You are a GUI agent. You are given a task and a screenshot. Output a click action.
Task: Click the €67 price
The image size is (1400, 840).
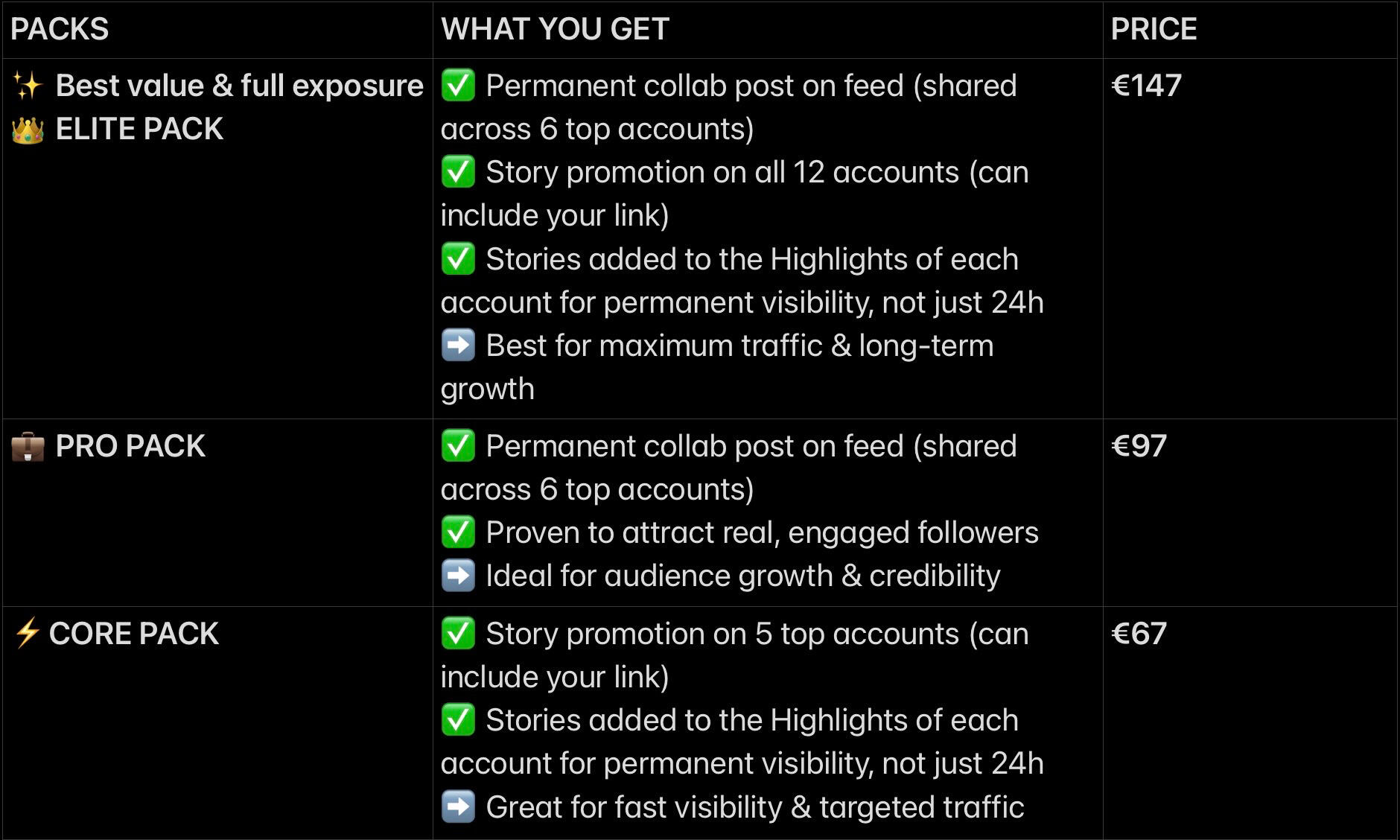tap(1139, 634)
